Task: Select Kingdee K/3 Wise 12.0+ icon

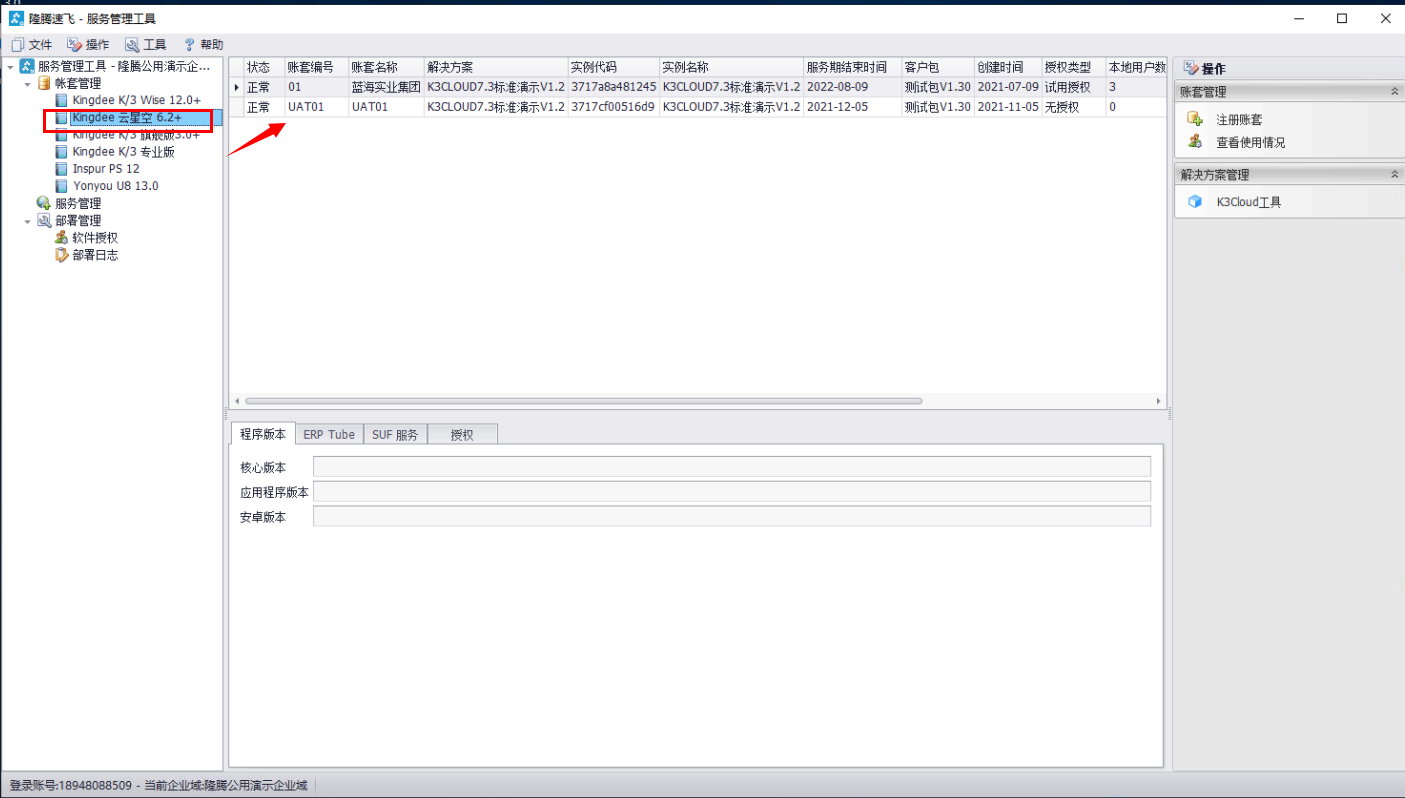Action: tap(62, 101)
